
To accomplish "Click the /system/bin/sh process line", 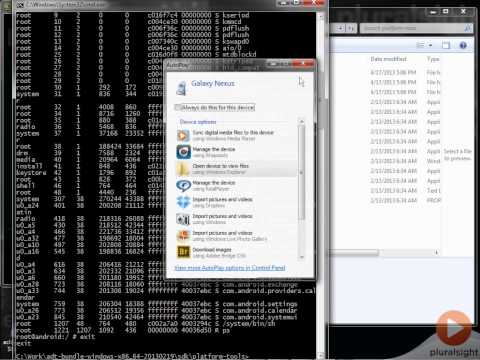I will click(146, 324).
